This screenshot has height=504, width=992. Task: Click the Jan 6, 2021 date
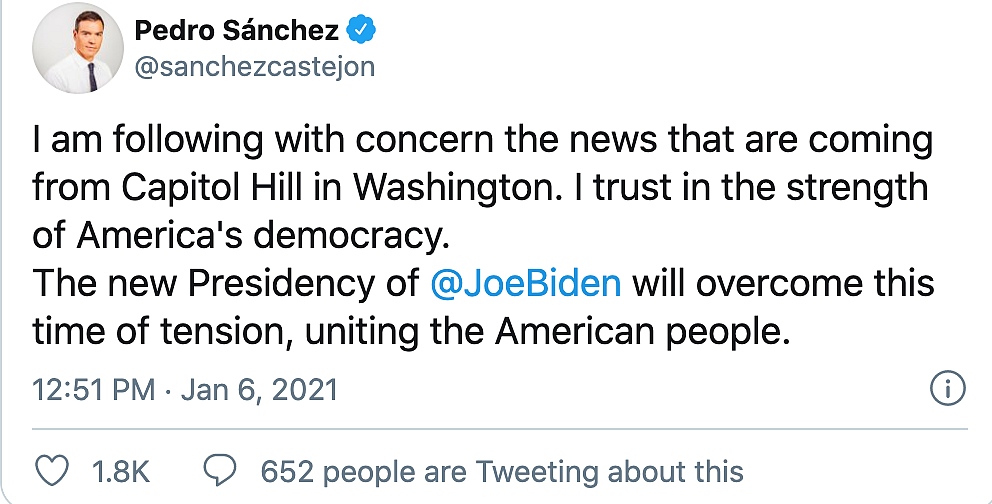[259, 390]
